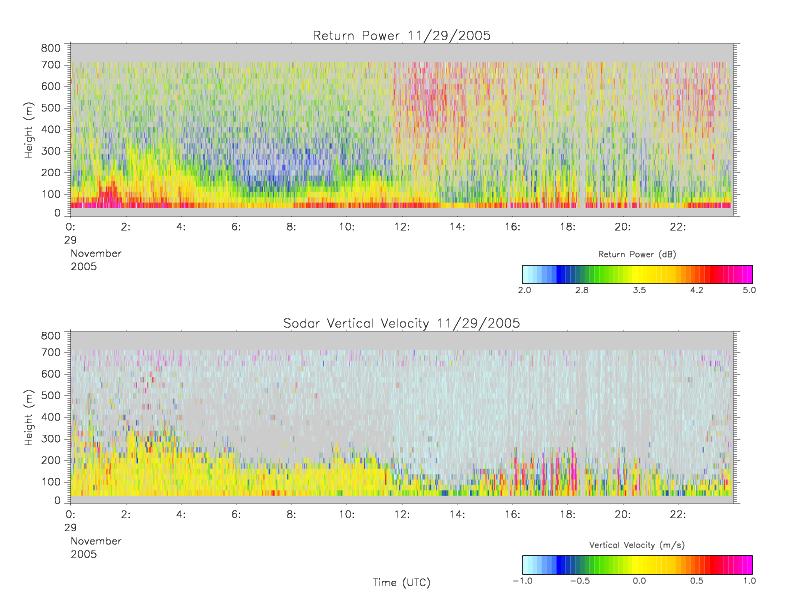The height and width of the screenshot is (611, 791).
Task: Click the Height (m) label of Vertical Velocity plot
Action: [x=28, y=417]
